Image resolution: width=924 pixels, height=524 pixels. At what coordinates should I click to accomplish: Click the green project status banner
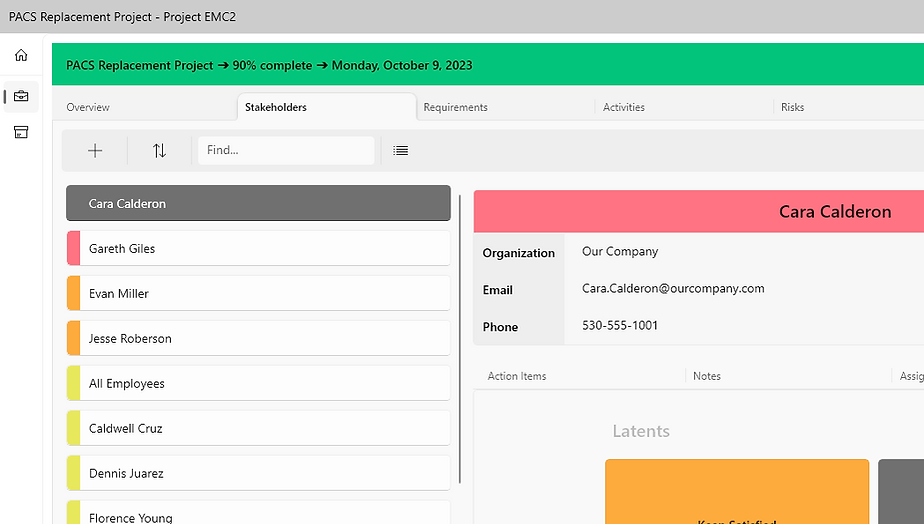point(488,65)
